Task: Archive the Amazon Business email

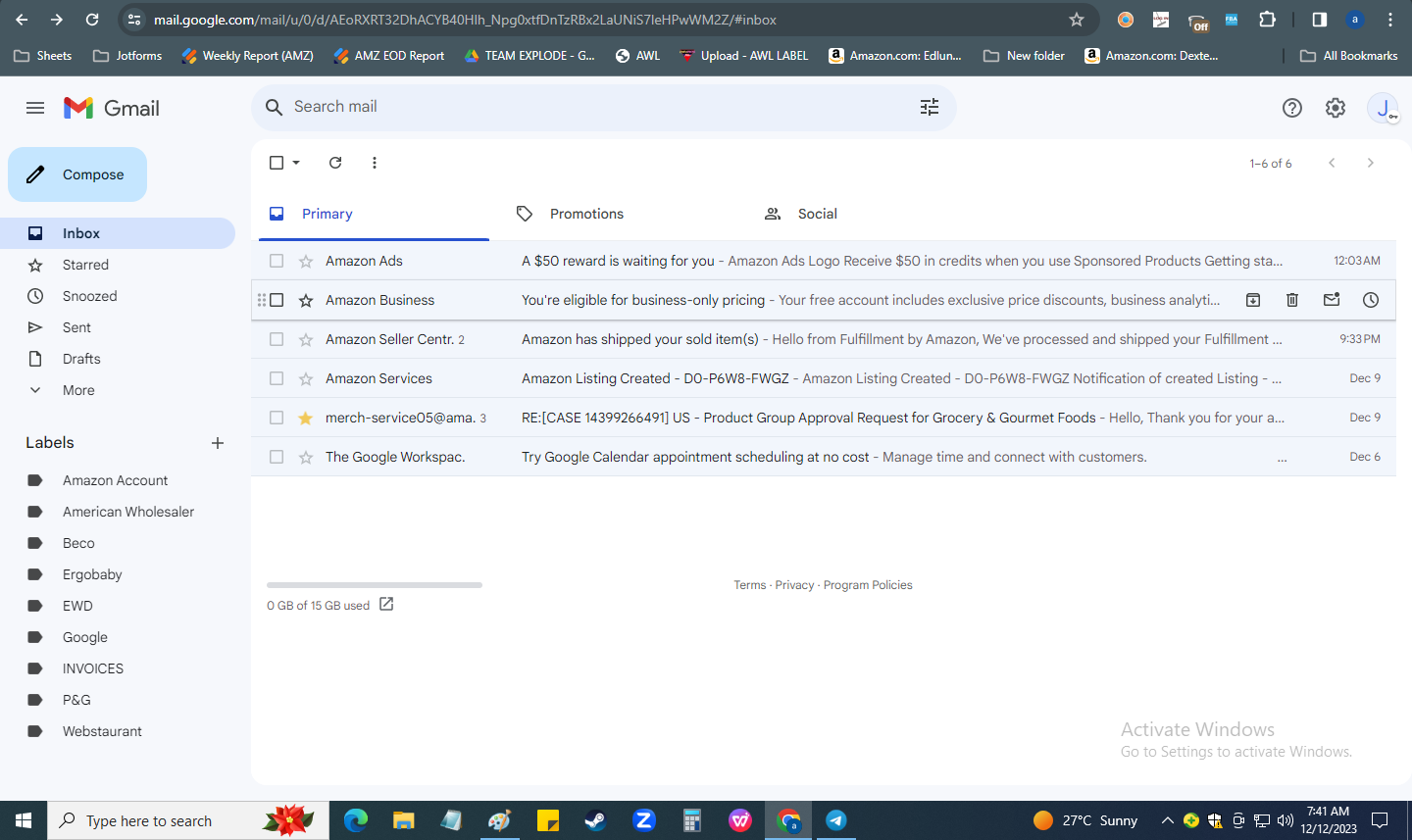Action: 1253,300
